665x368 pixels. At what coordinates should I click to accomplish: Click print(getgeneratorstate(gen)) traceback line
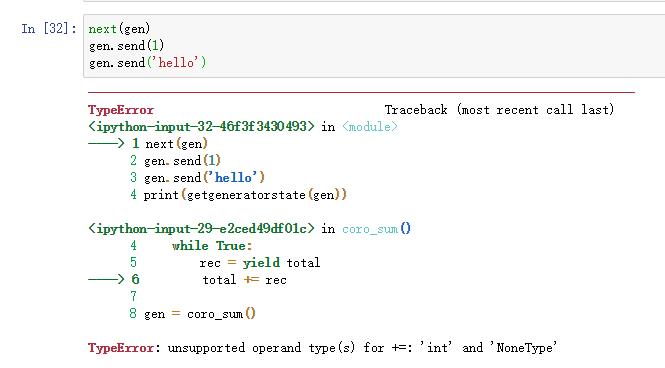click(238, 195)
